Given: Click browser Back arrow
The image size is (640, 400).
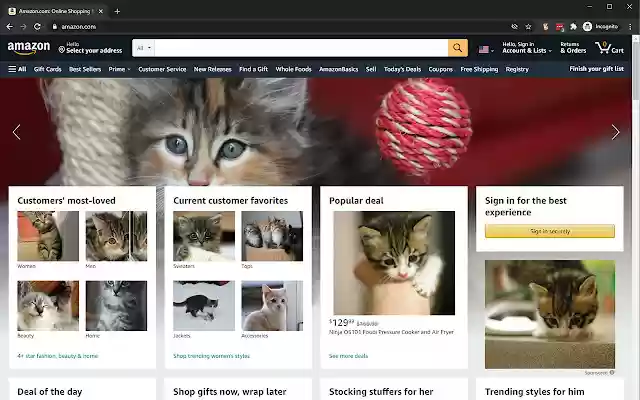Looking at the screenshot, I should click(9, 27).
